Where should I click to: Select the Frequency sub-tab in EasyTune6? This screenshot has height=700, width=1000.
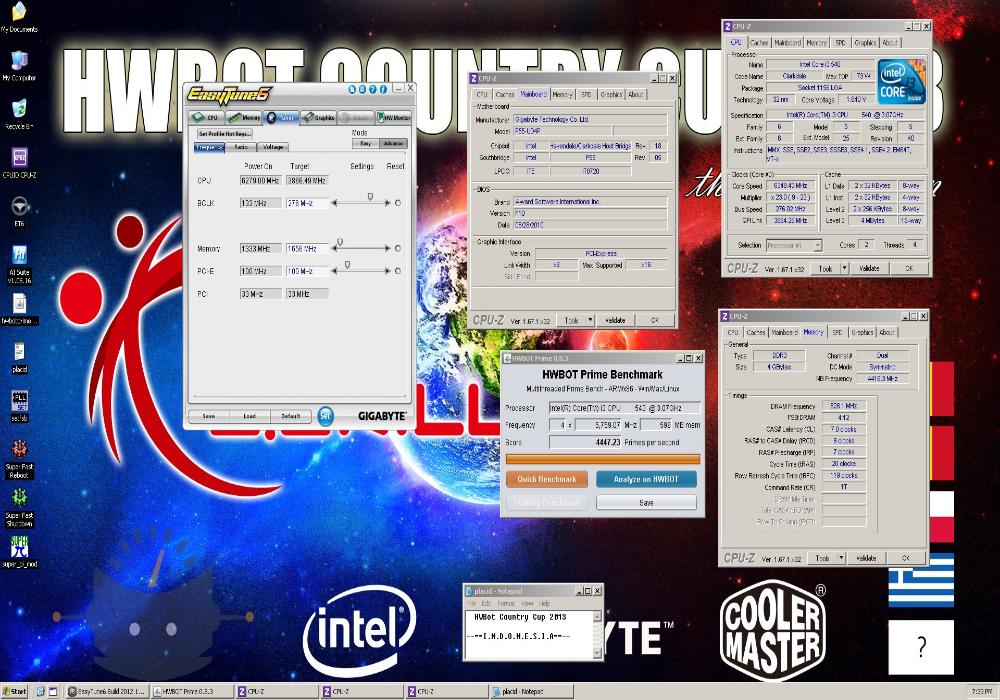pyautogui.click(x=209, y=147)
